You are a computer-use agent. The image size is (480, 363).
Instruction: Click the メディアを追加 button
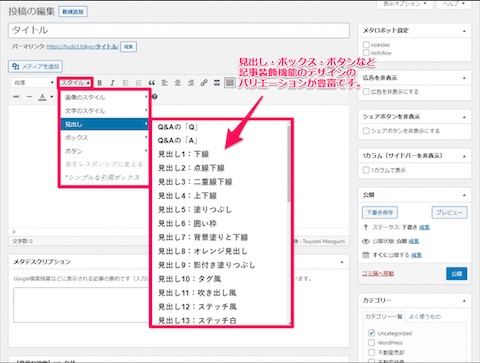click(35, 66)
